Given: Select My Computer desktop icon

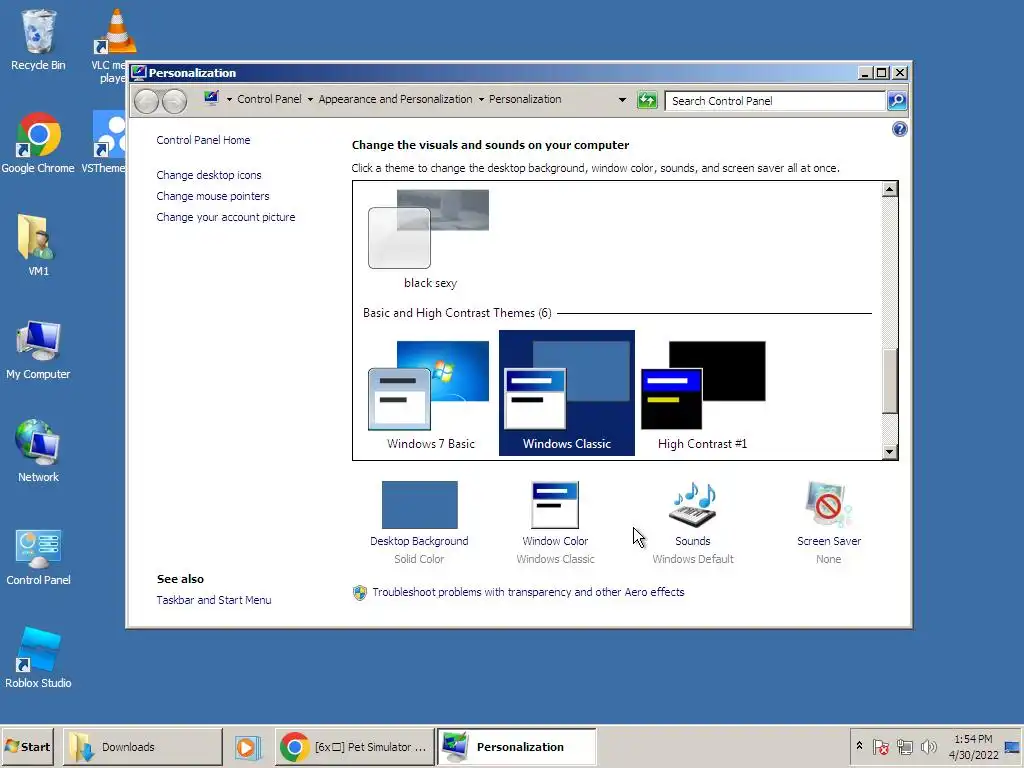Looking at the screenshot, I should 38,349.
